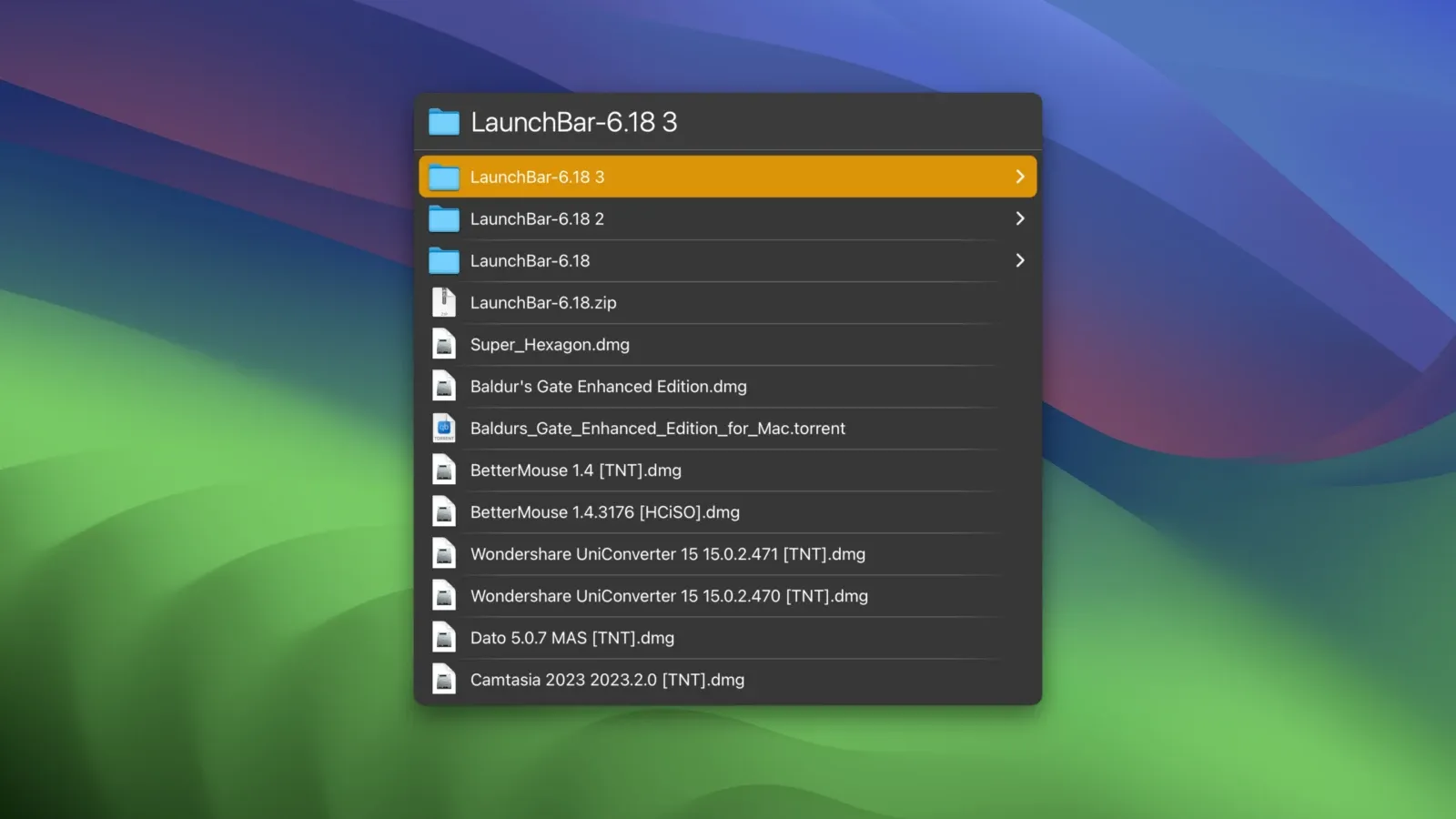
Task: Click the LaunchBar-6.18 3 title text in header
Action: [573, 121]
